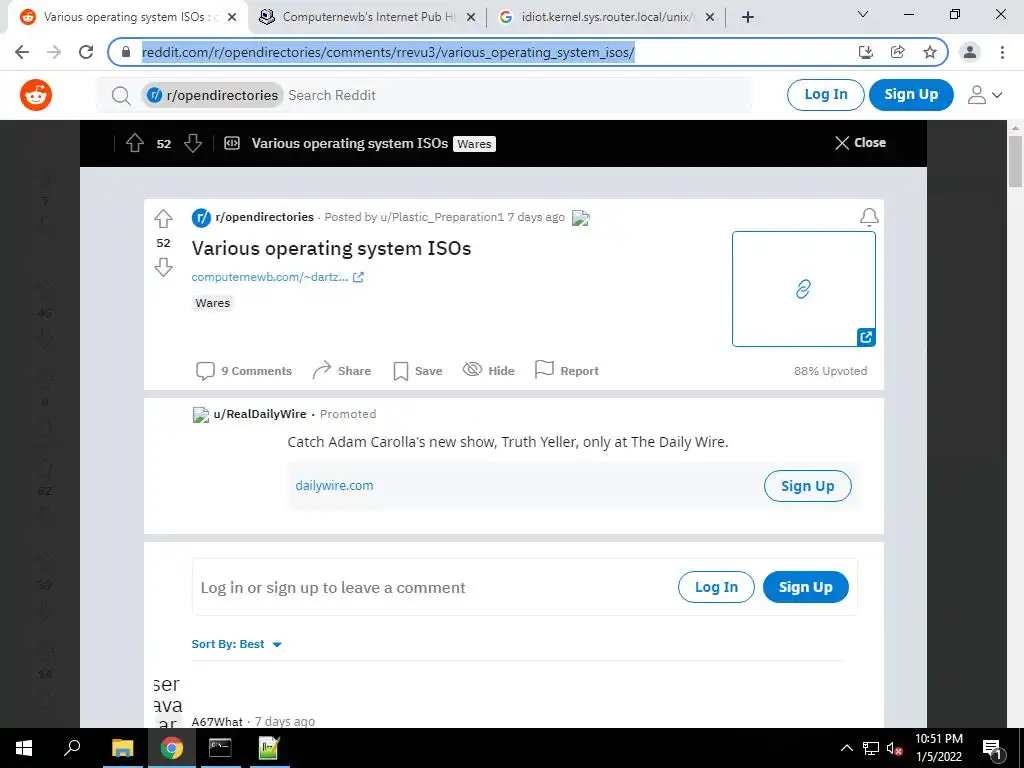Report the post
This screenshot has height=768, width=1024.
coord(566,370)
